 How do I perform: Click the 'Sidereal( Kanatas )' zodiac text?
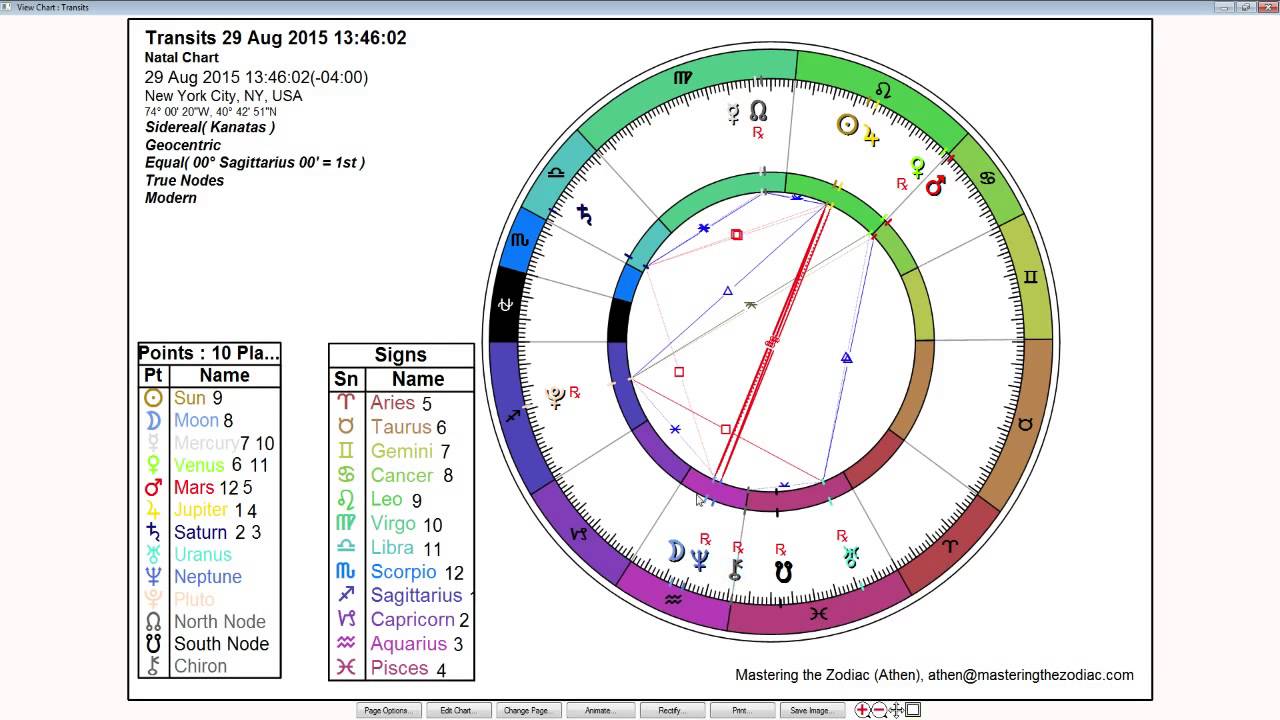pyautogui.click(x=210, y=127)
